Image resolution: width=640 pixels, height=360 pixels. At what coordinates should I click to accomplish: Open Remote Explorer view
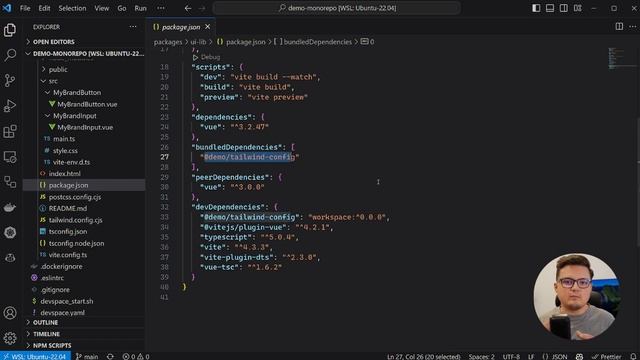10,157
